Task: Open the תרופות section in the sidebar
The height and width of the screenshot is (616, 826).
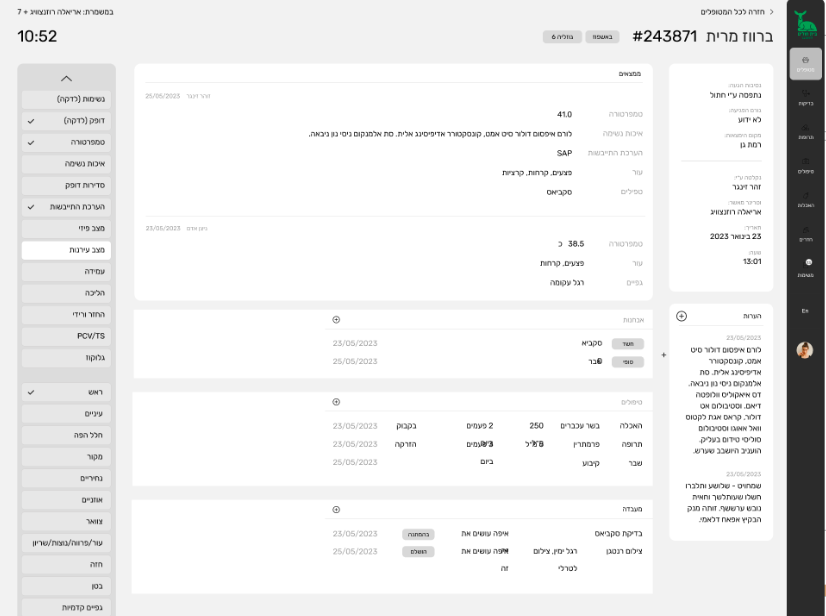Action: click(x=805, y=132)
